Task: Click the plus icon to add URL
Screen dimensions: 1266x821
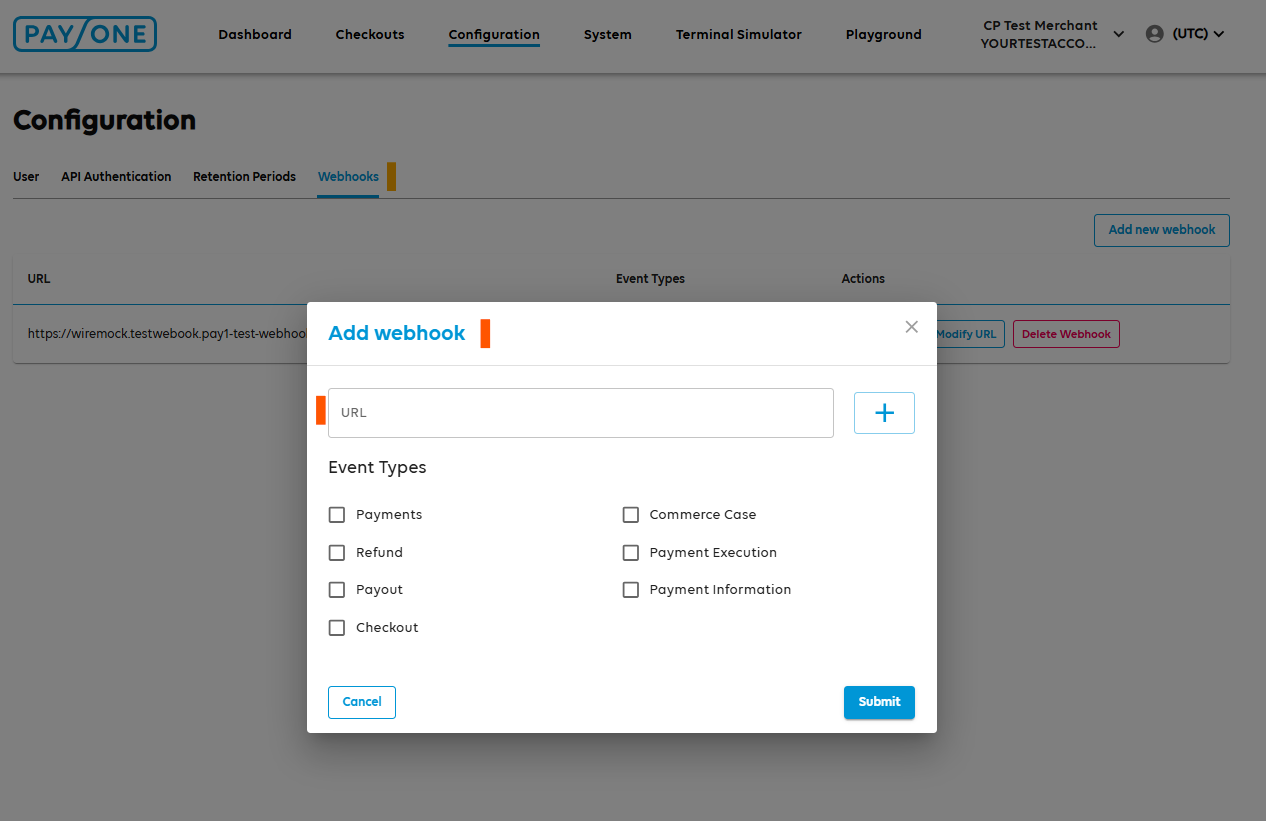Action: click(x=884, y=413)
